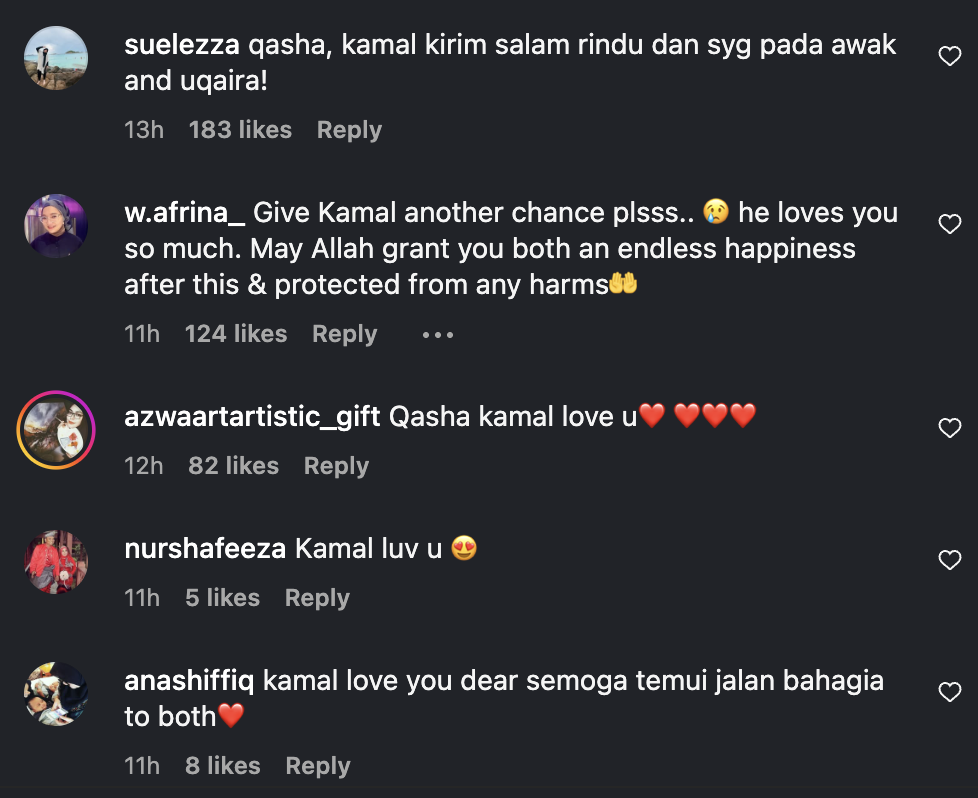Open more options on w.afrina_'s comment
The width and height of the screenshot is (978, 798).
[x=438, y=335]
